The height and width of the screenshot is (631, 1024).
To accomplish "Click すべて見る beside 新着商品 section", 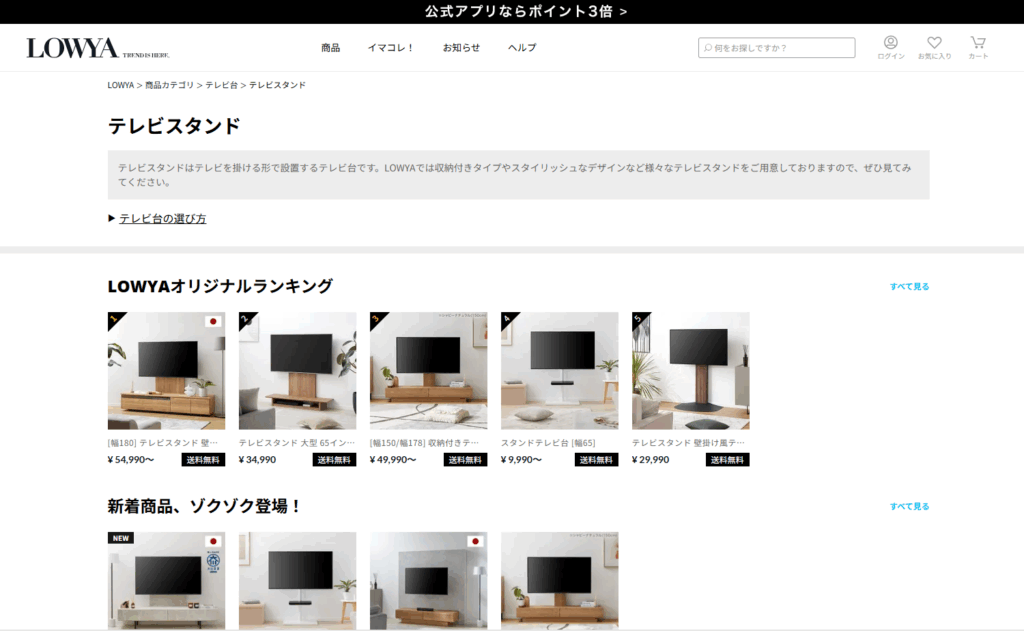I will click(909, 507).
